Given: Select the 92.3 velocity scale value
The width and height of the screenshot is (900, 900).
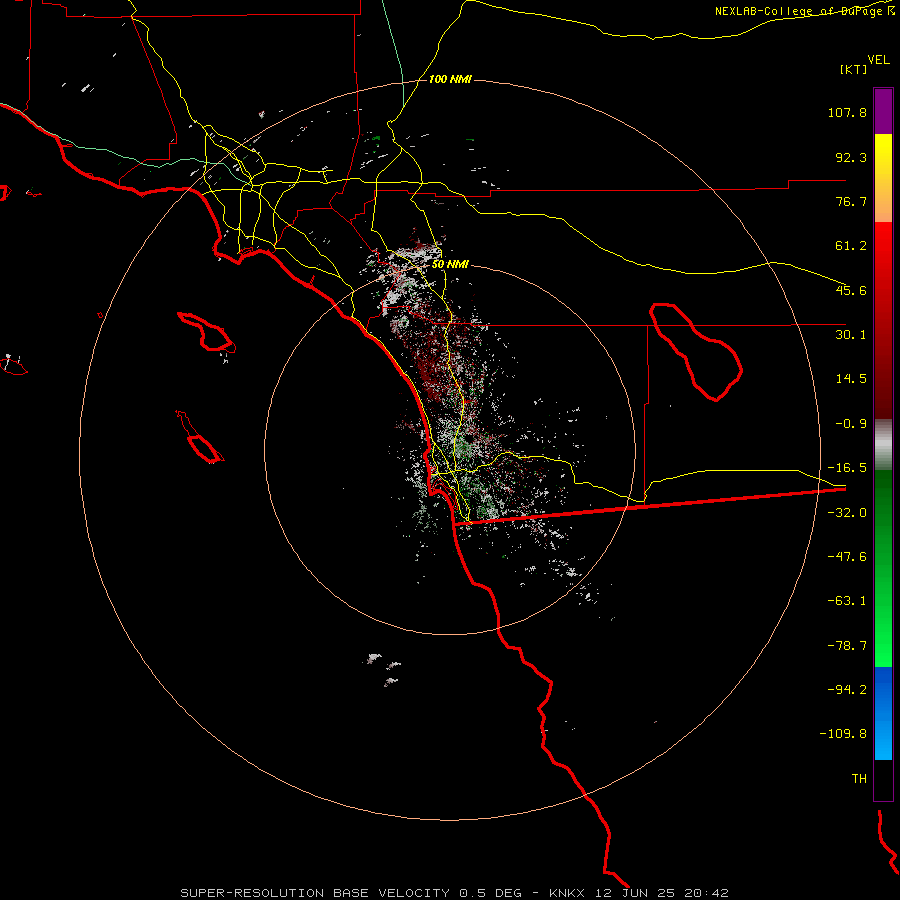Looking at the screenshot, I should pyautogui.click(x=851, y=157).
